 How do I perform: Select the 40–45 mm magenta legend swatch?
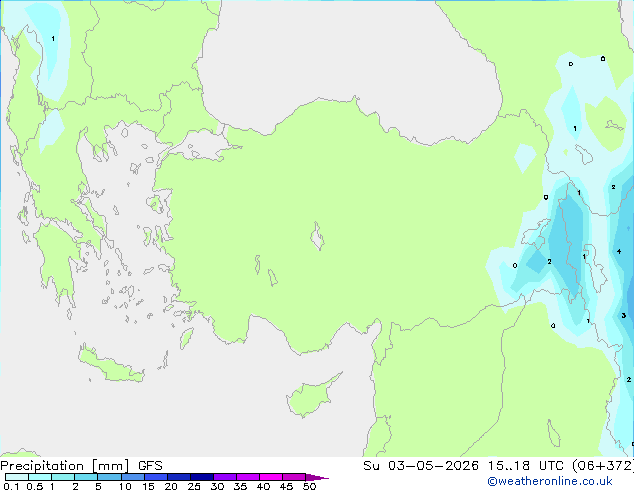coord(271,477)
